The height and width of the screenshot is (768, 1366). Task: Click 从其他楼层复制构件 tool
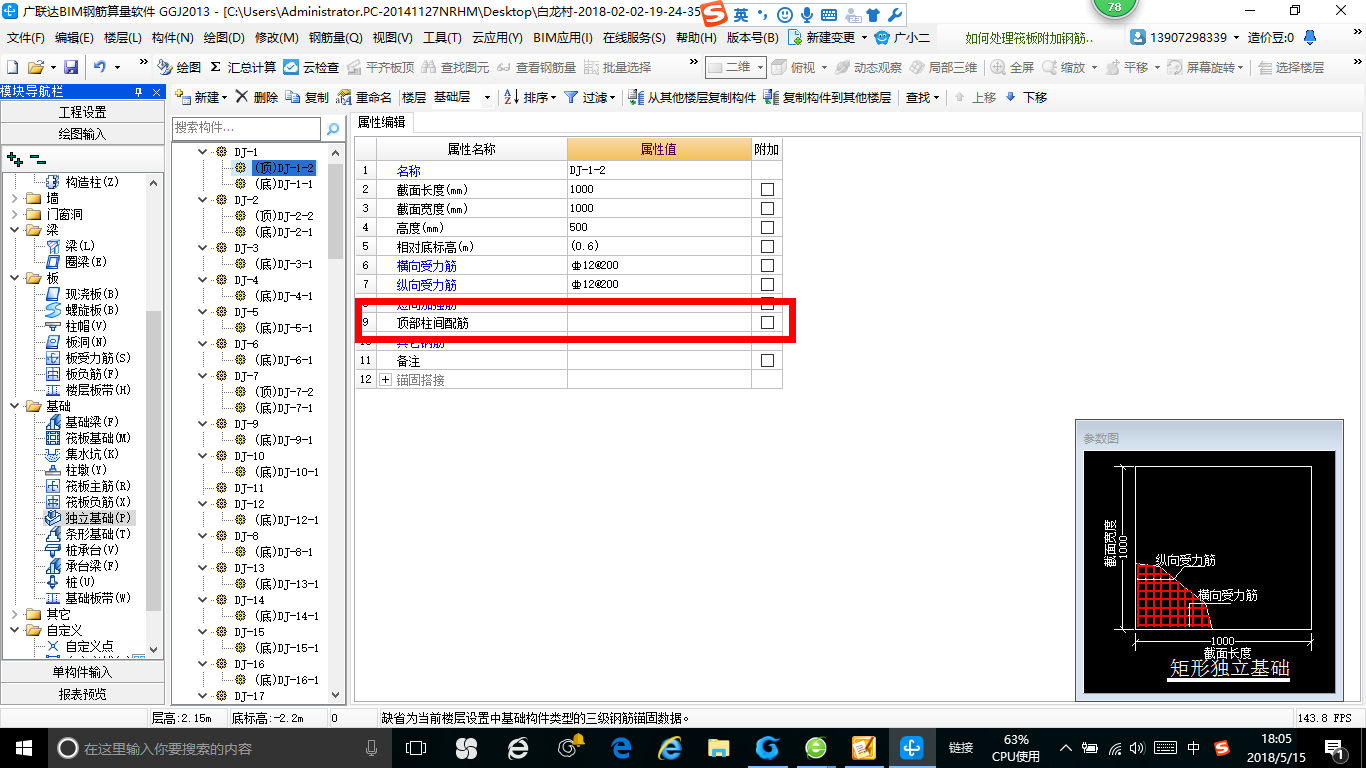tap(692, 97)
